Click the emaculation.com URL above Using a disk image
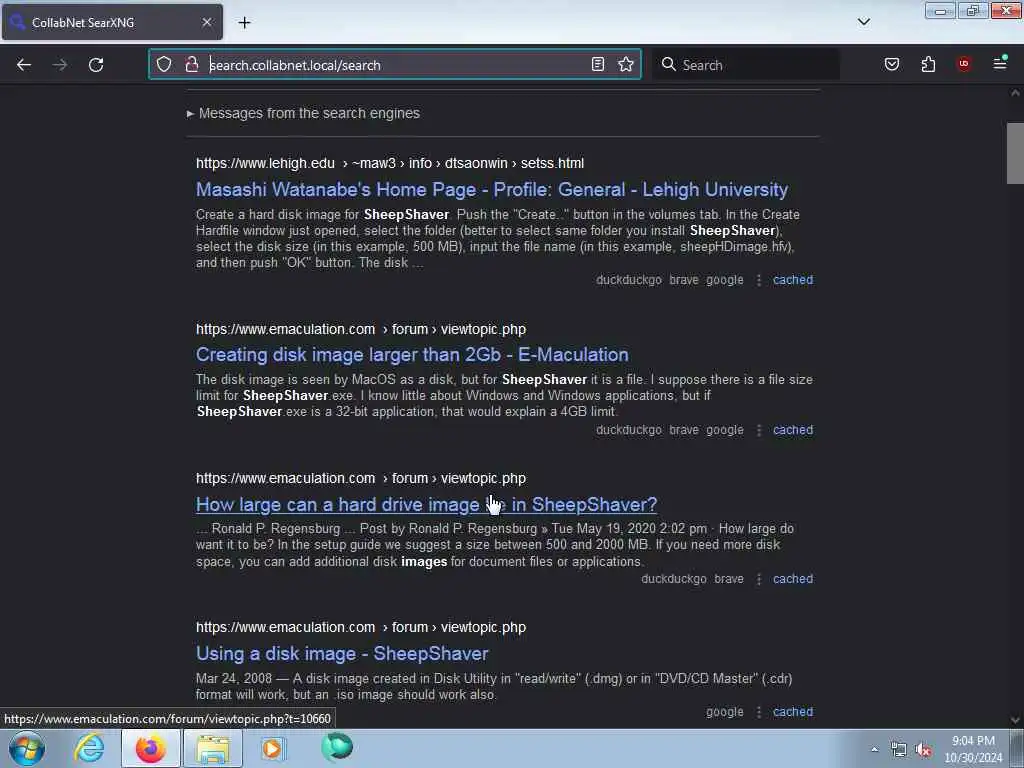This screenshot has width=1024, height=768. coord(360,627)
